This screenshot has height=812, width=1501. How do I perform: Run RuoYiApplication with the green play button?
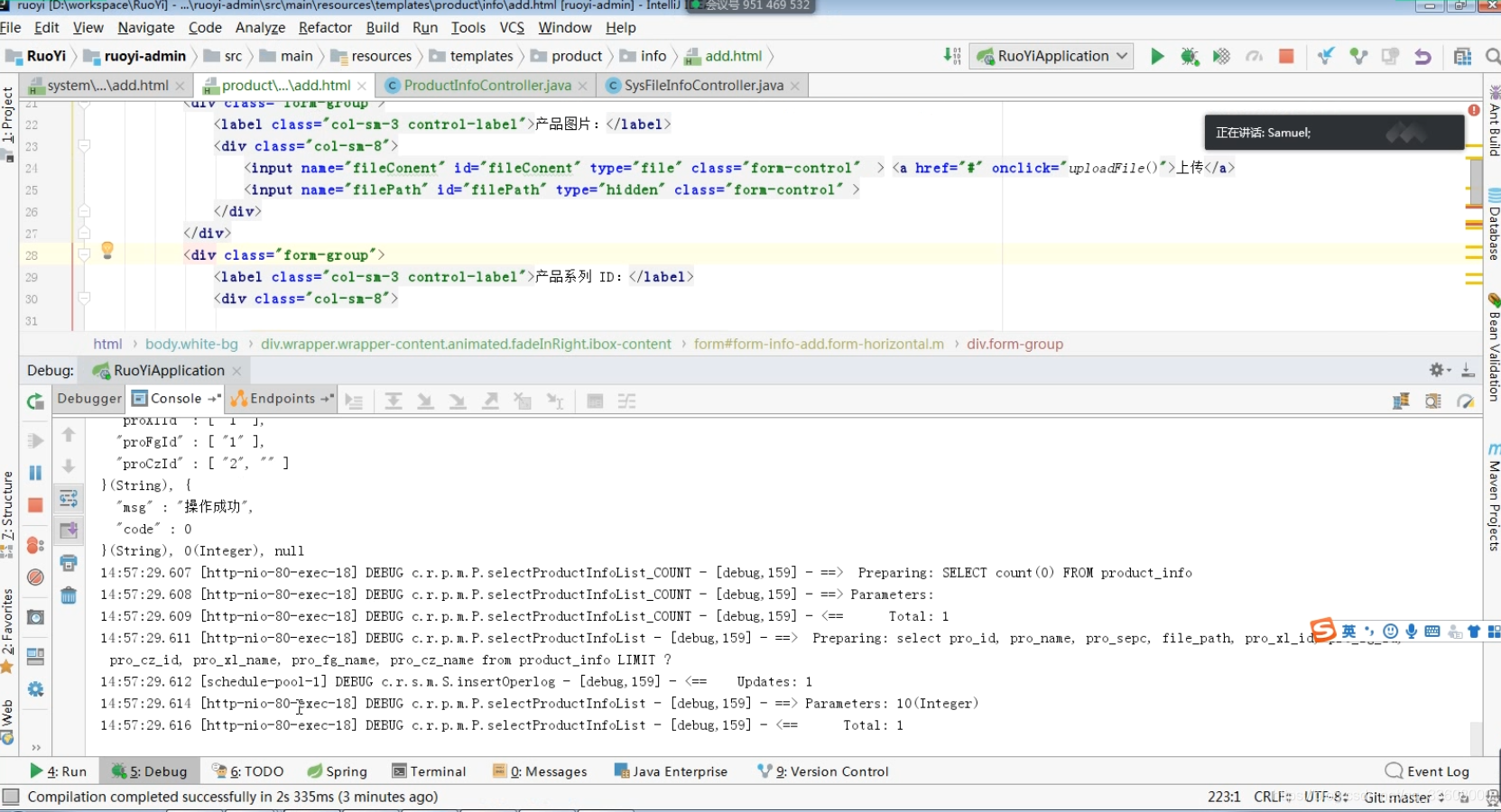click(x=1157, y=57)
